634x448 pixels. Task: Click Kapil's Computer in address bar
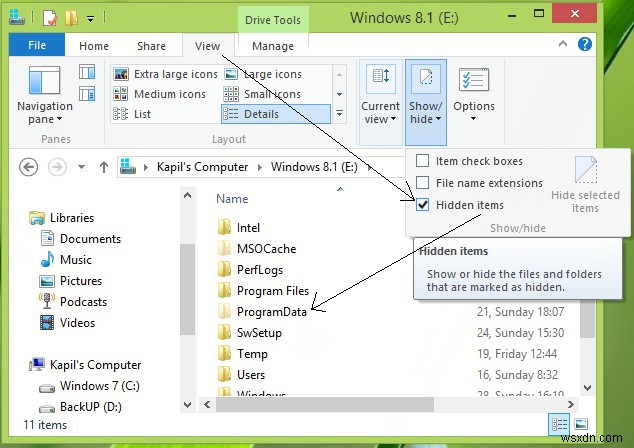(207, 167)
